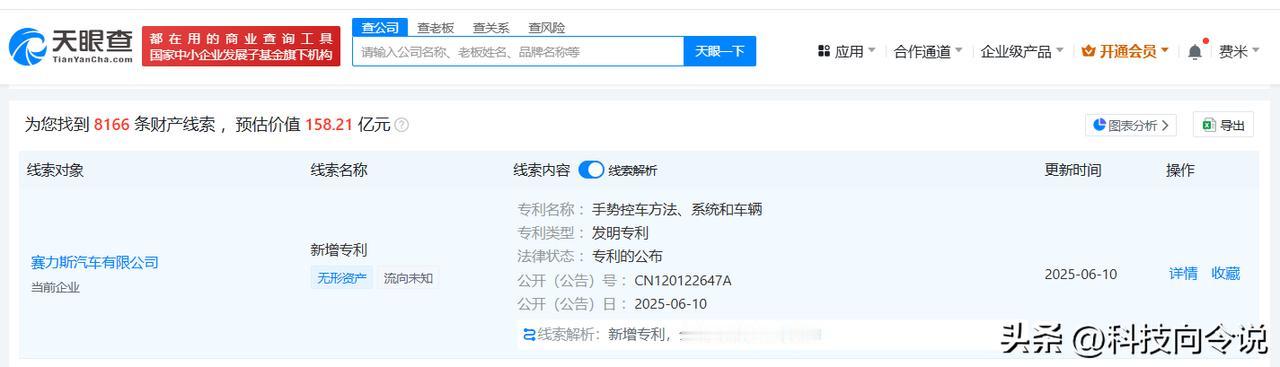Open the 费米 user account menu

click(x=1240, y=51)
